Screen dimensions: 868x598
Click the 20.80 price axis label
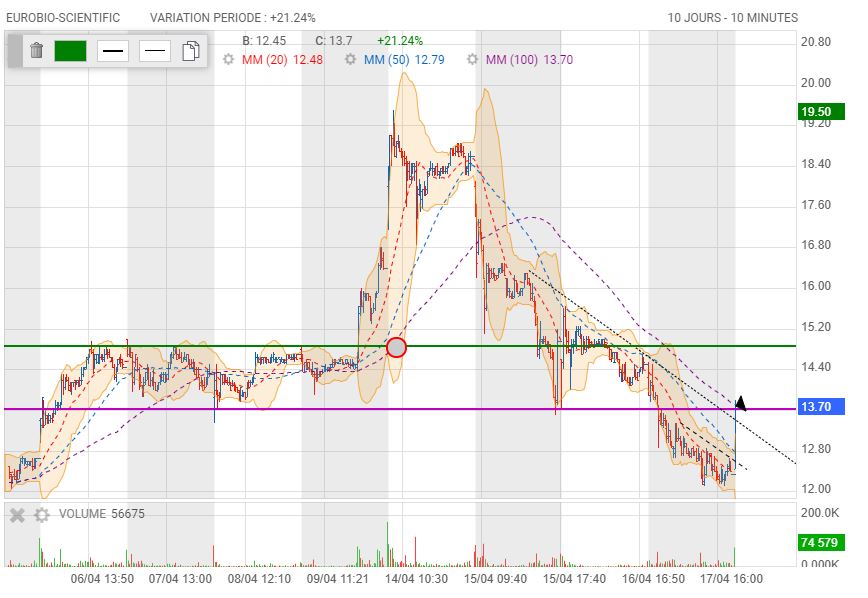pos(816,42)
